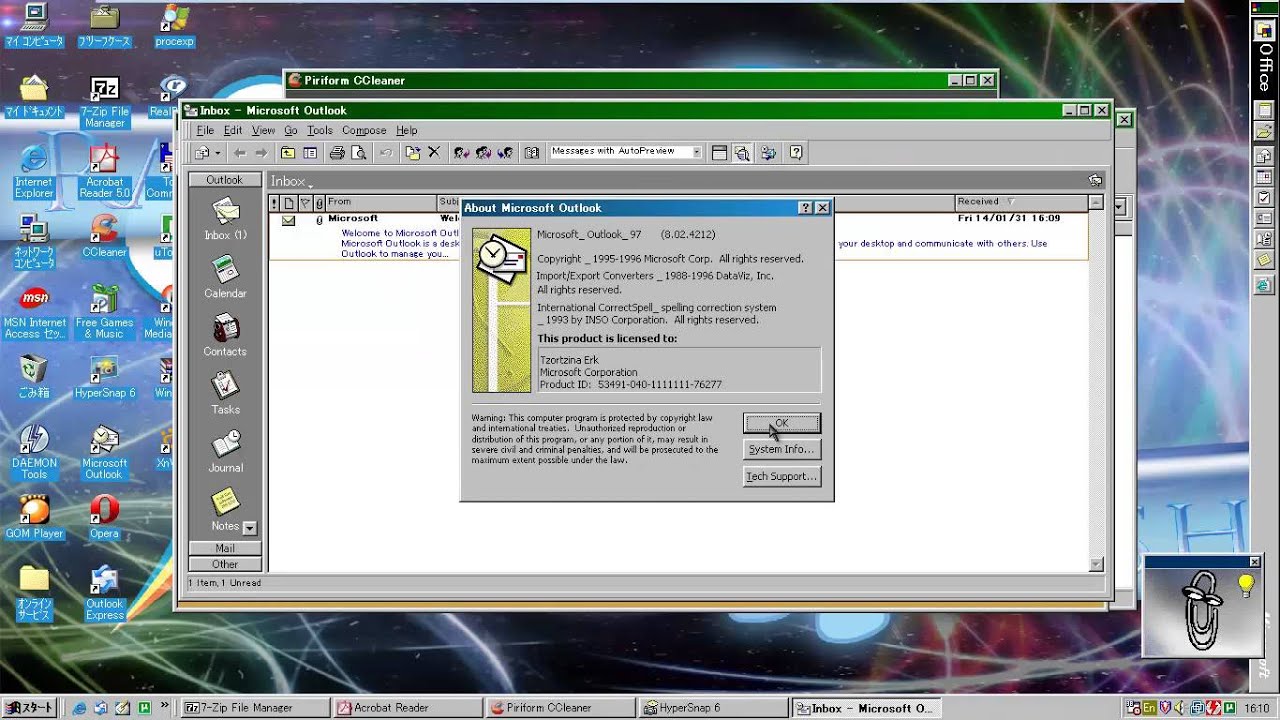Click the Outlook bar scroll-down arrow
The image size is (1280, 720).
click(x=250, y=528)
